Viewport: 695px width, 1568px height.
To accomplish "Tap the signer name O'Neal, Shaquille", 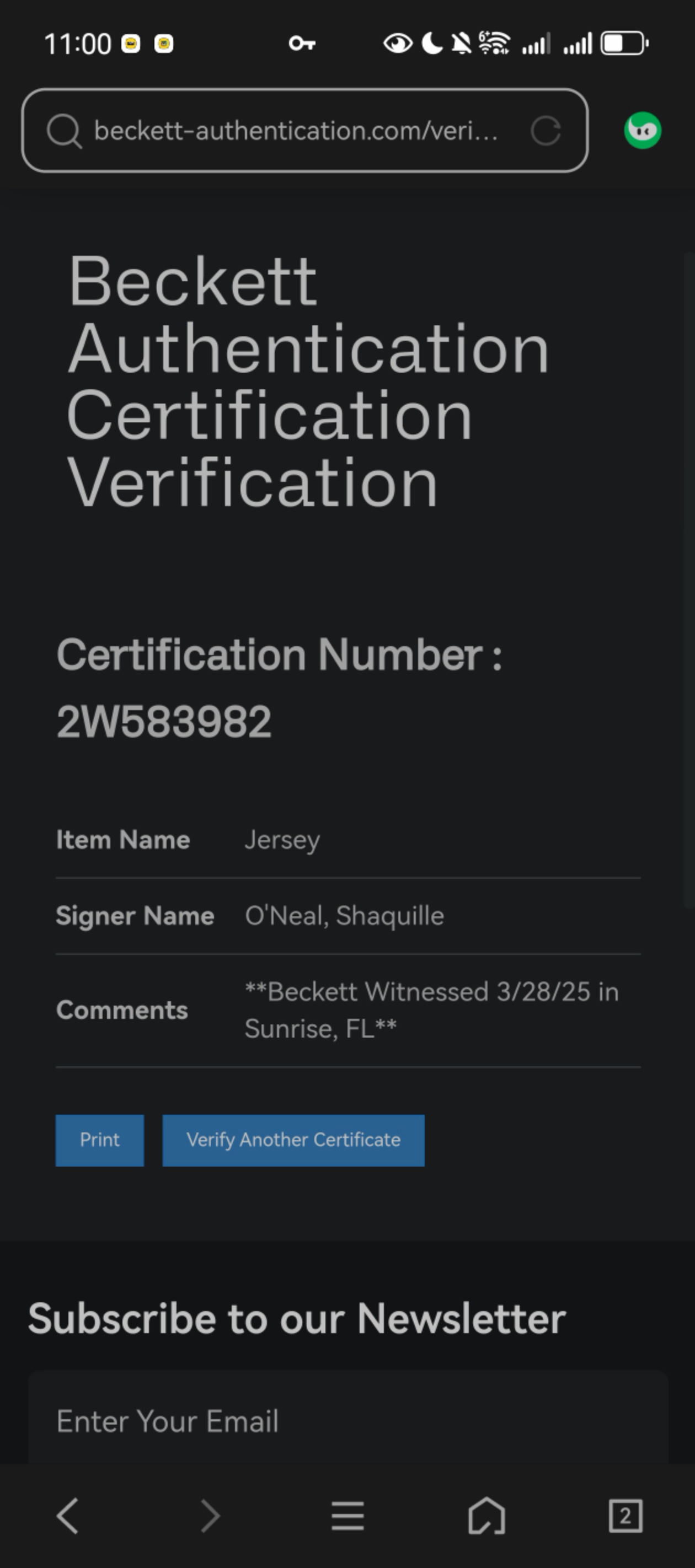I will tap(344, 915).
